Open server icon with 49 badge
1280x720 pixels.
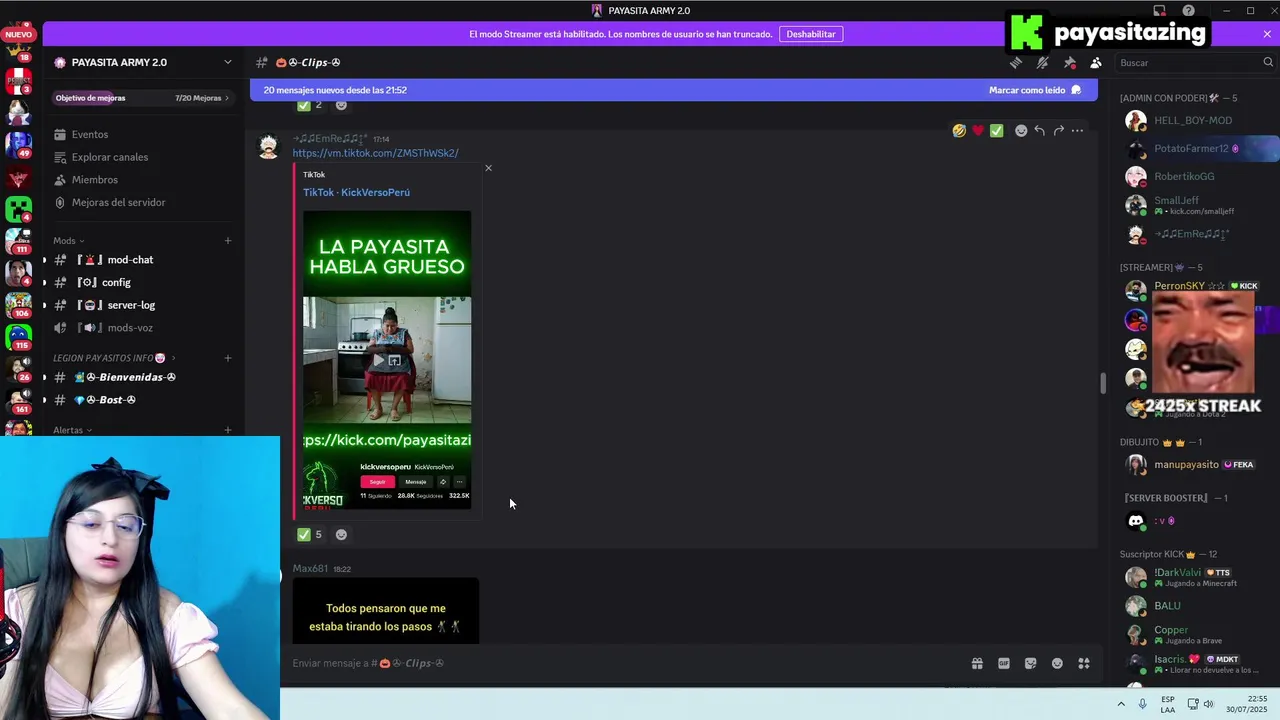point(18,144)
